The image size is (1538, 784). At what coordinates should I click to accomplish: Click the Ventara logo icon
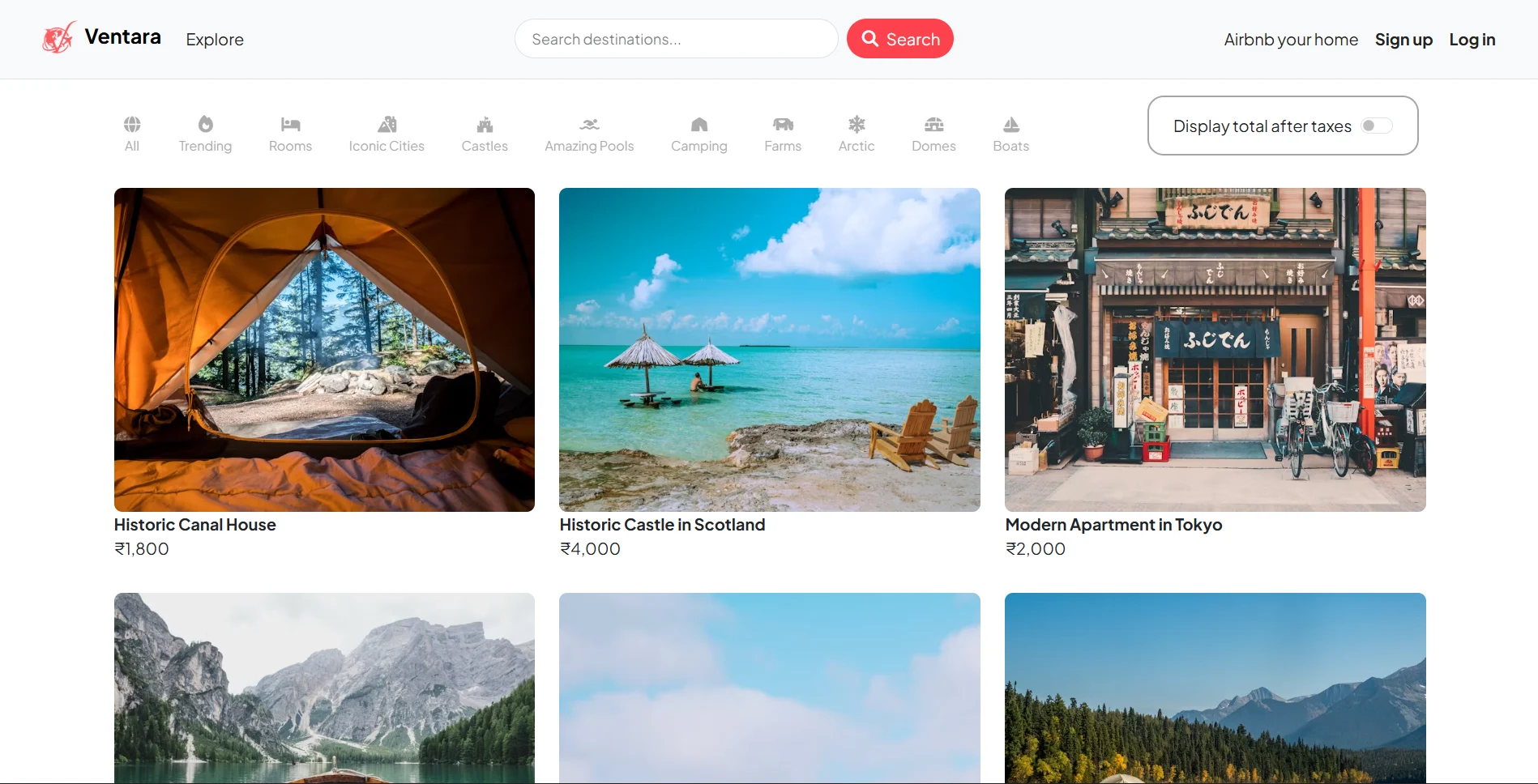(58, 38)
